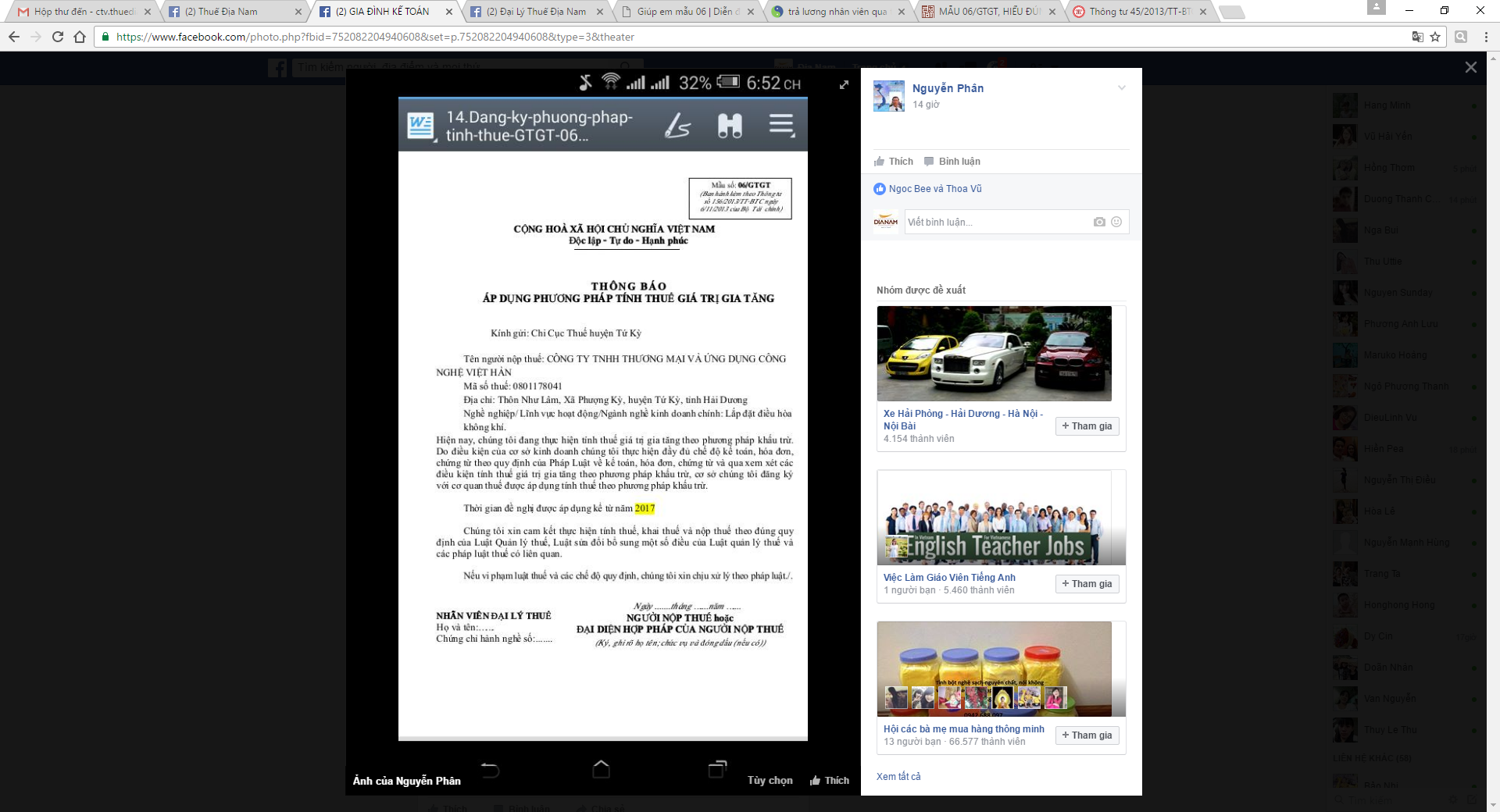Click the translate page icon in address bar
The width and height of the screenshot is (1500, 812).
pos(1417,37)
